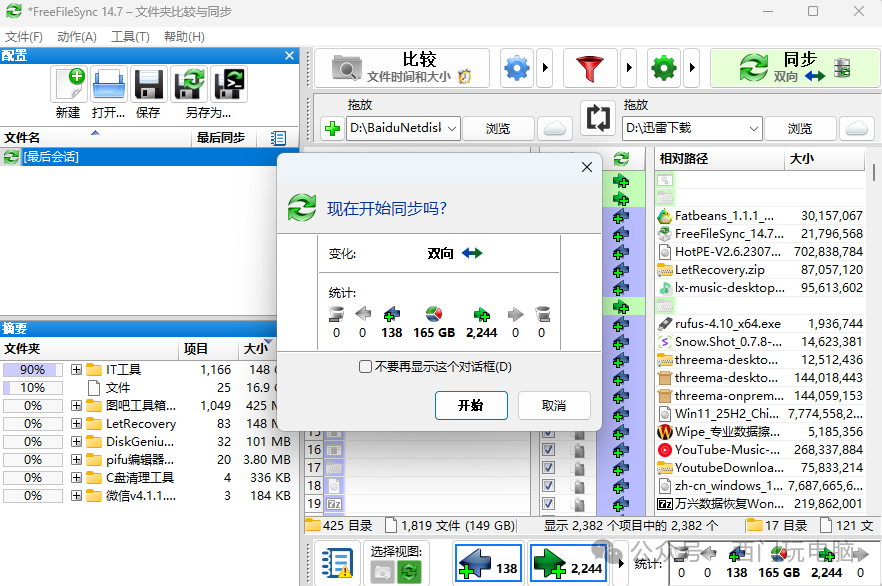Screen dimensions: 882x586
Task: Expand filter settings arrow menu
Action: coord(629,68)
